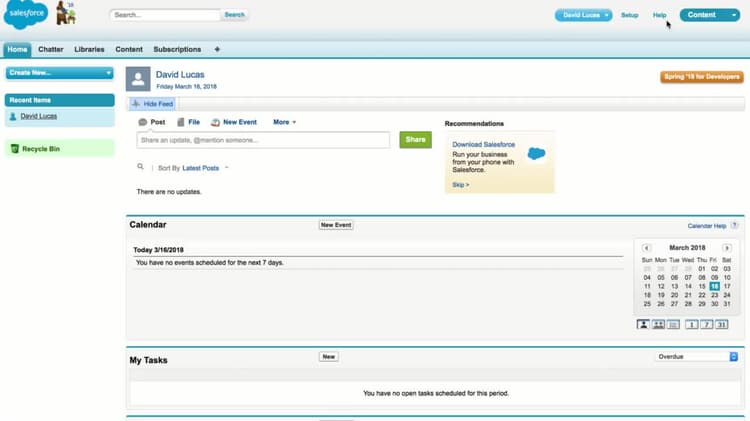
Task: Click 'There are no updates.' text
Action: (x=169, y=192)
